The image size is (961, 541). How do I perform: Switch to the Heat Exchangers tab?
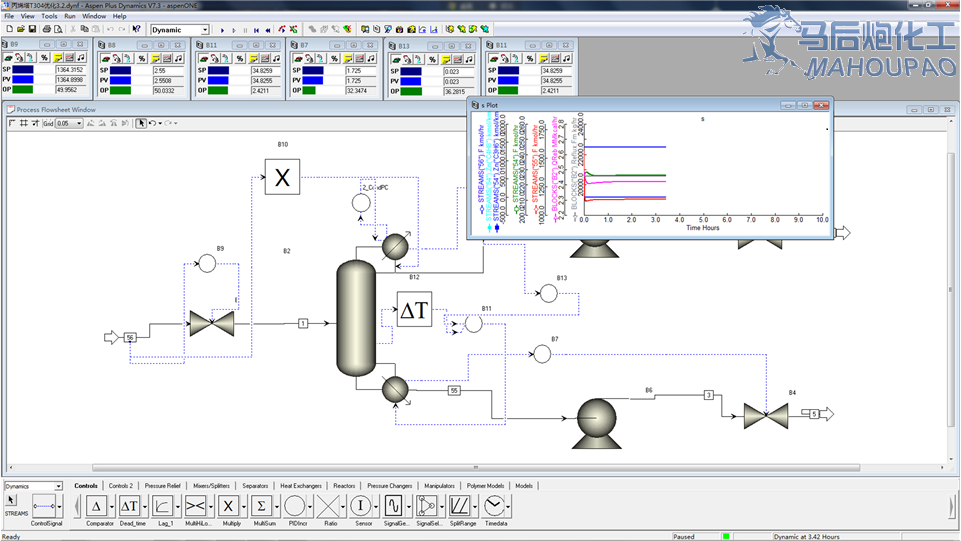pos(301,485)
